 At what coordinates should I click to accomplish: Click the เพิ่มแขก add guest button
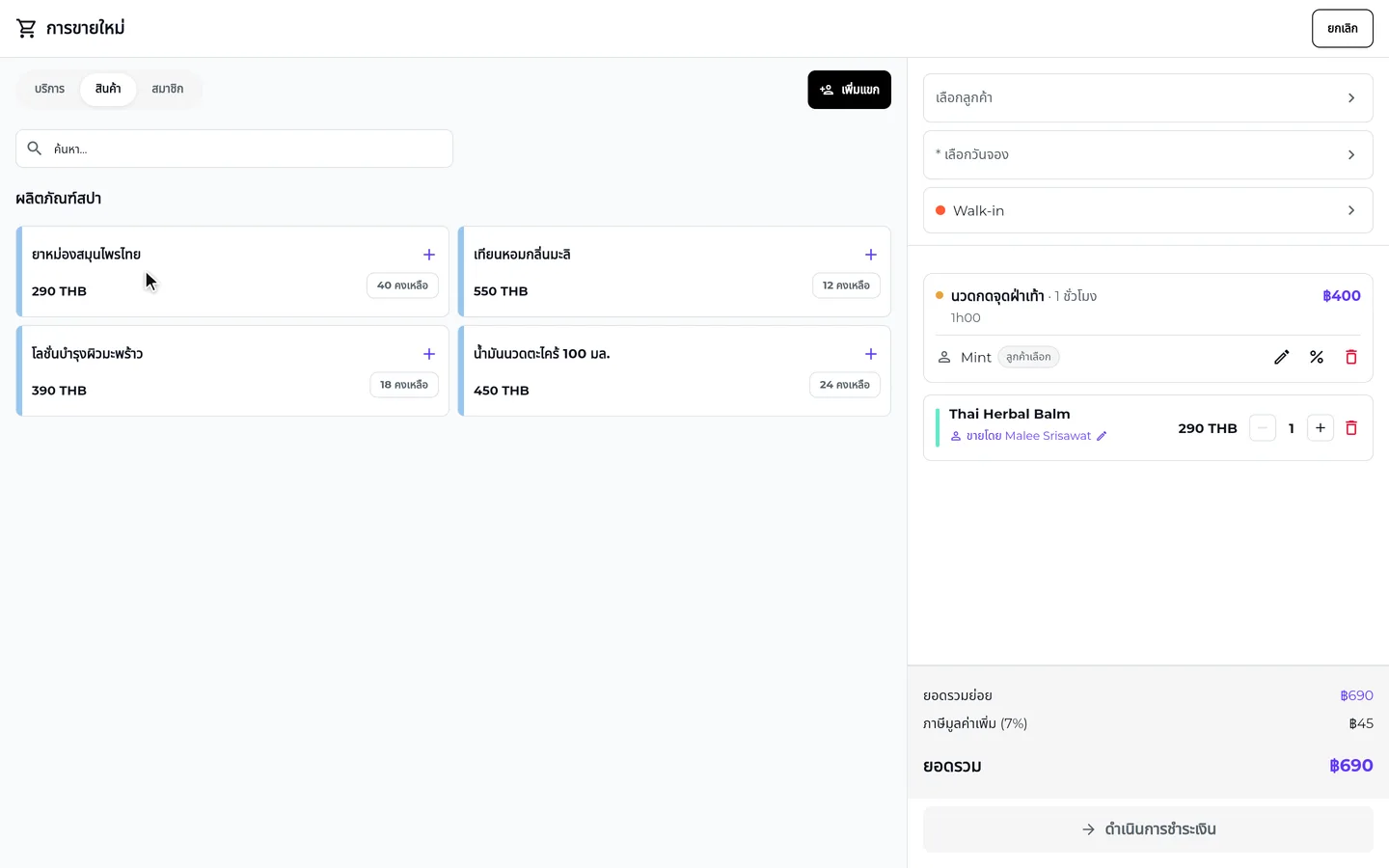(850, 90)
